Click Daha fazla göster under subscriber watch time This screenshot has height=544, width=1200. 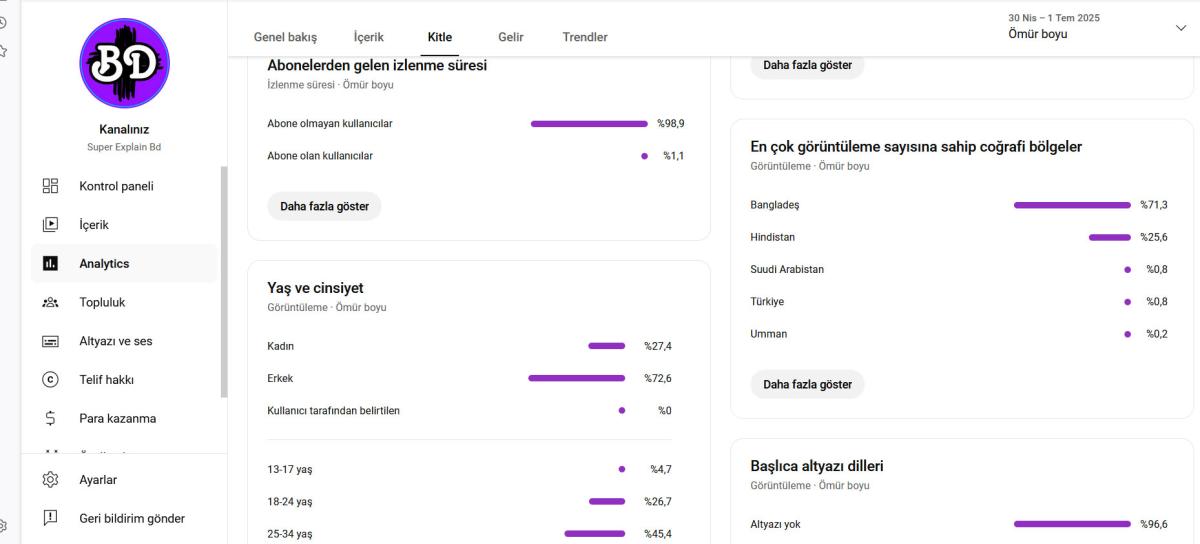click(x=324, y=207)
